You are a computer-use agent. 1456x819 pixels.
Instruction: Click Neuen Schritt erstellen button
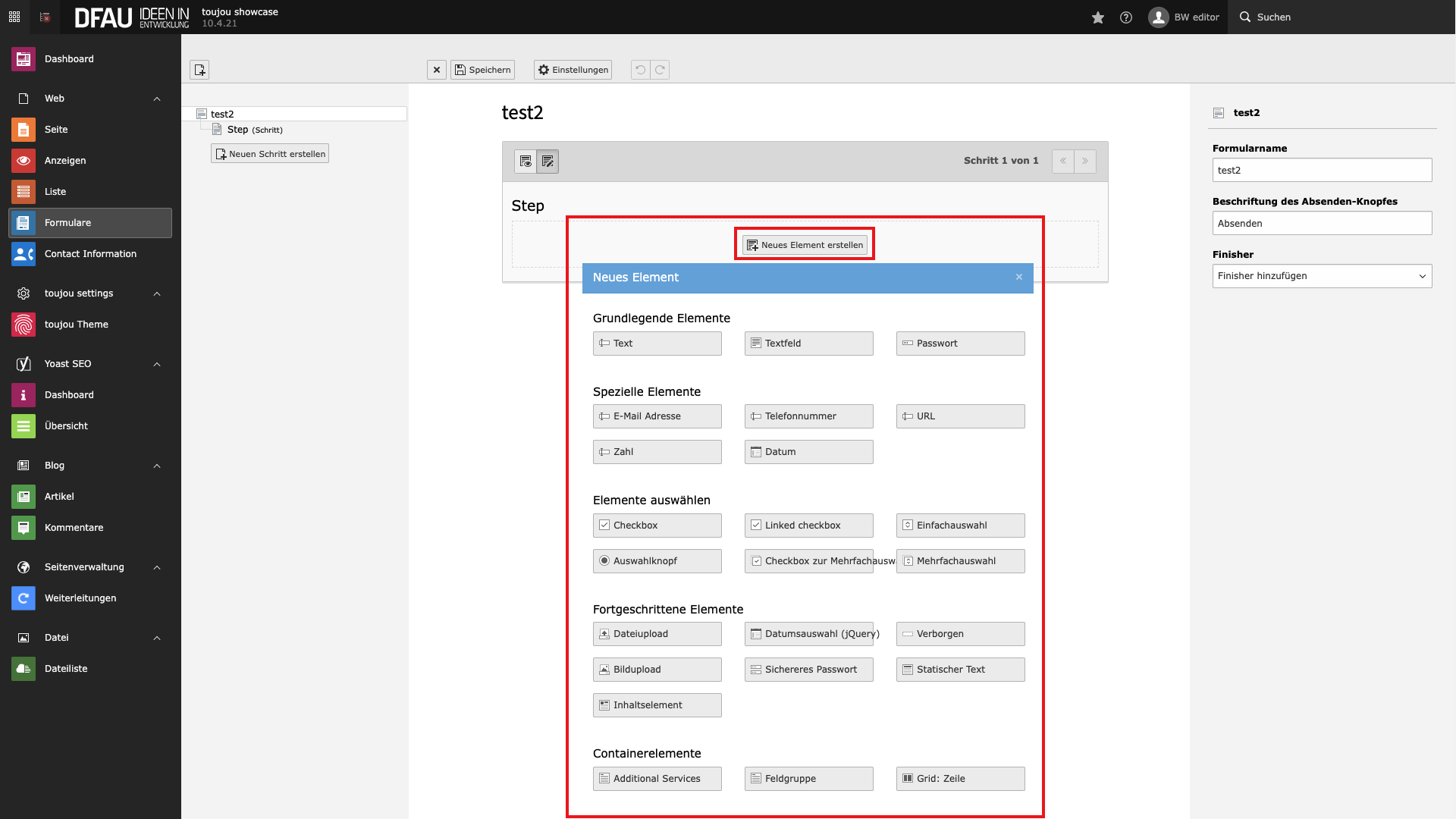point(270,154)
